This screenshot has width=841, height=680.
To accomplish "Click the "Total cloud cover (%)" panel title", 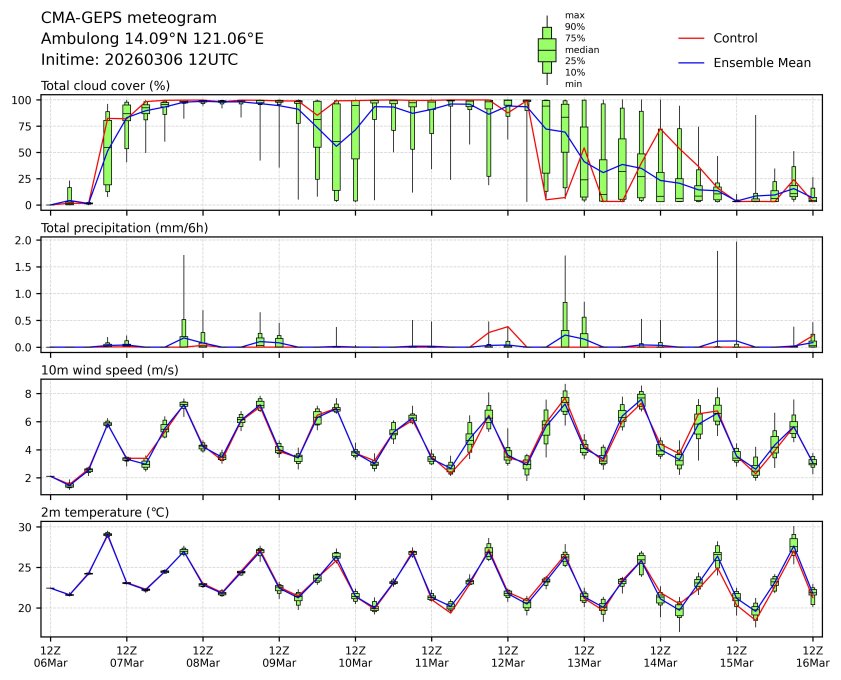I will [105, 86].
